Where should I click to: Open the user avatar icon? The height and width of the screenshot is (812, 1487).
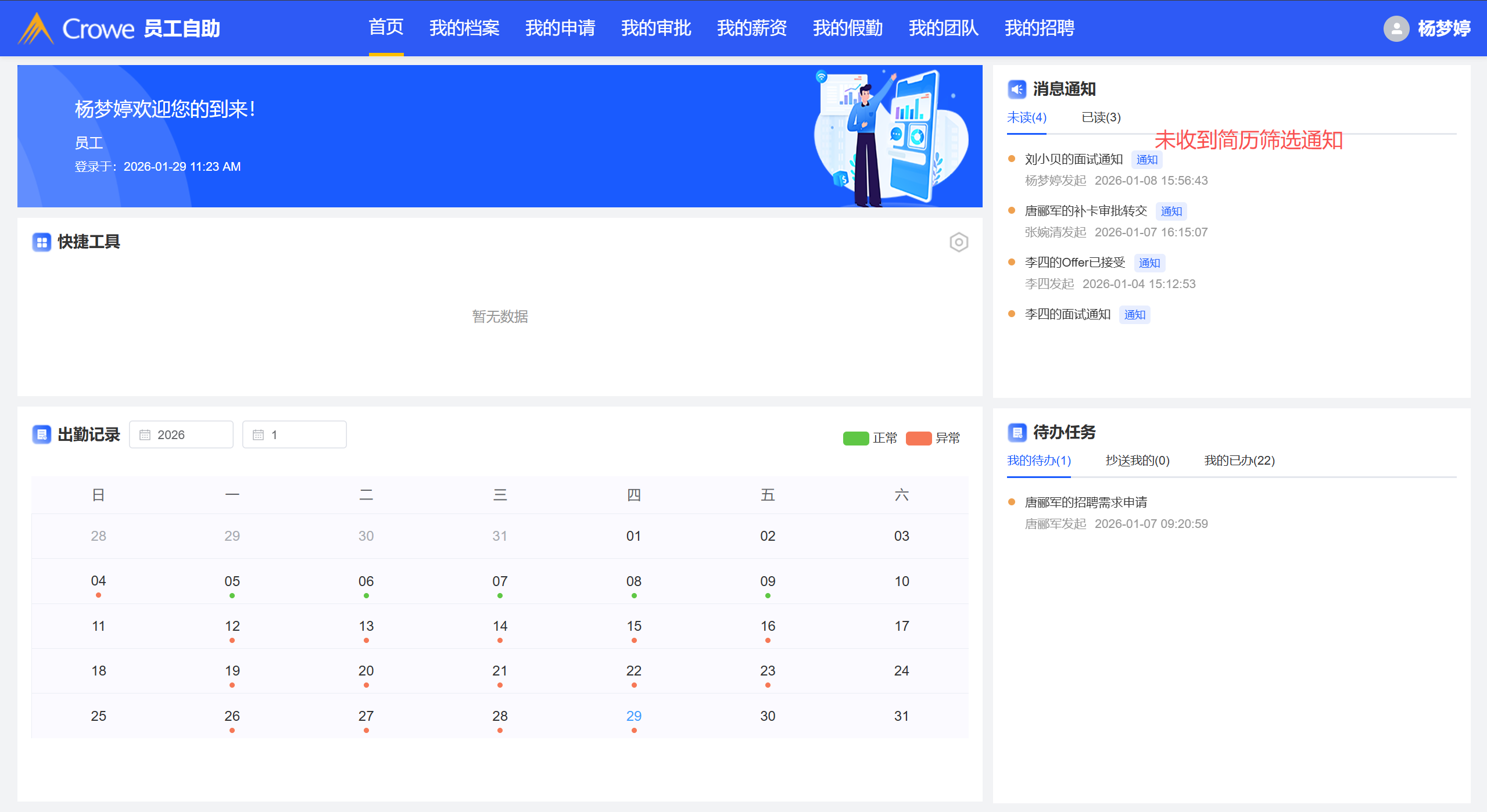coord(1396,28)
